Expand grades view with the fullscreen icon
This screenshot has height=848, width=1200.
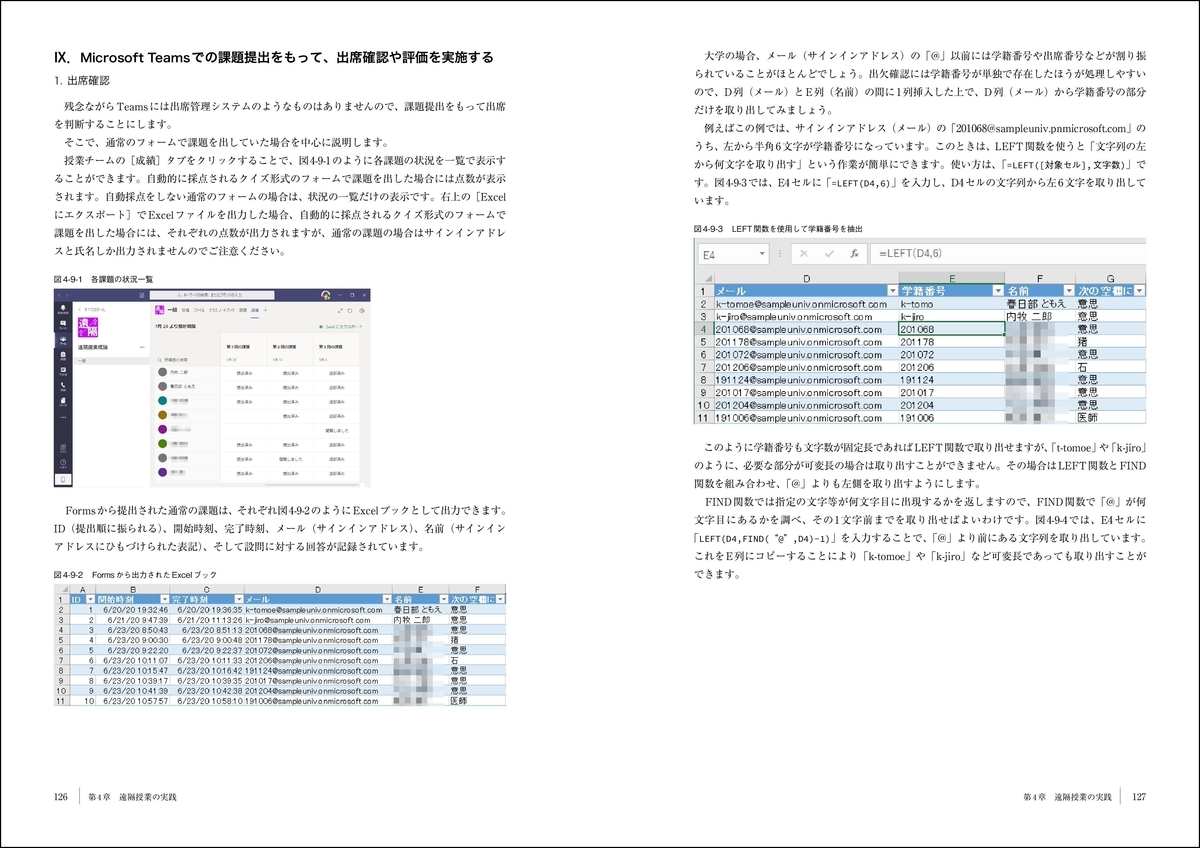point(340,310)
